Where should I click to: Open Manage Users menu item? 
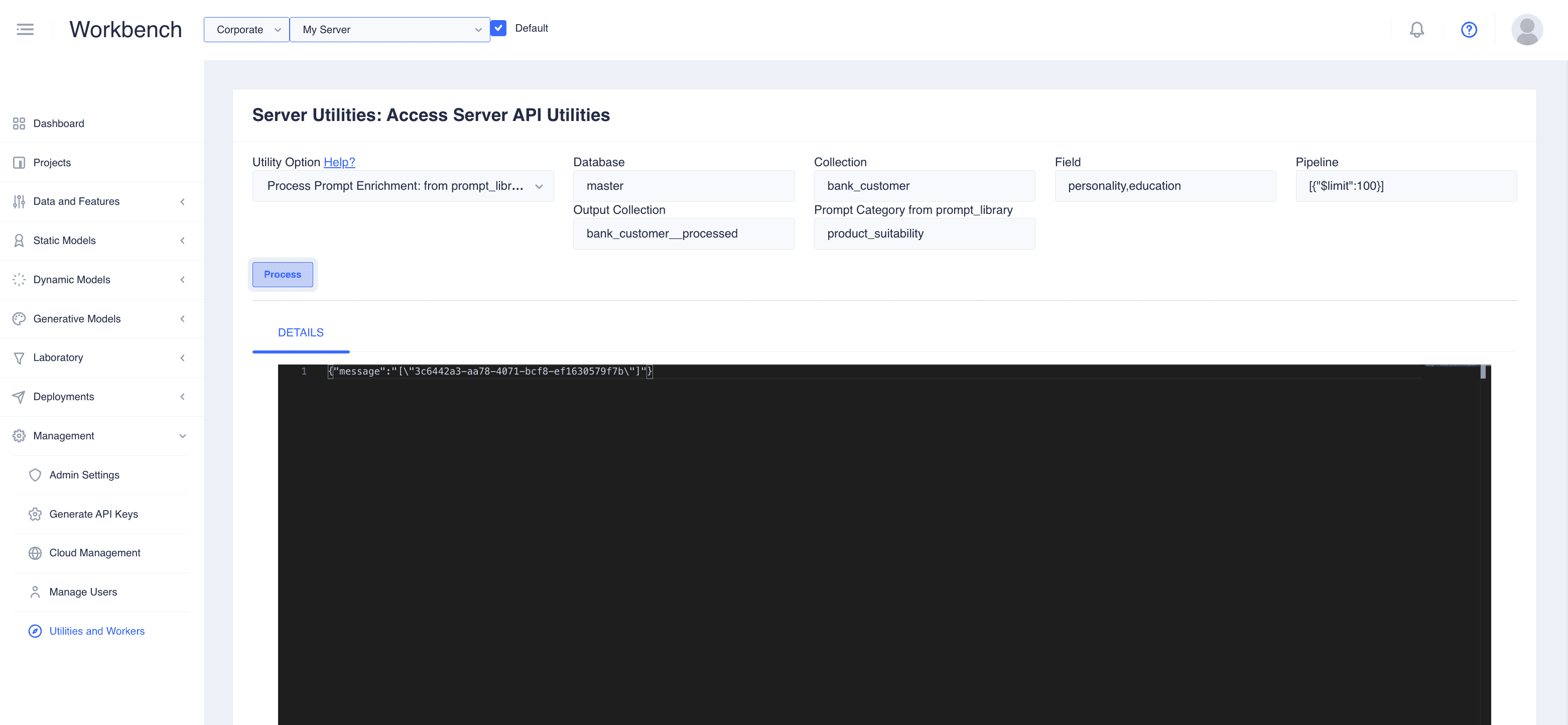(83, 591)
